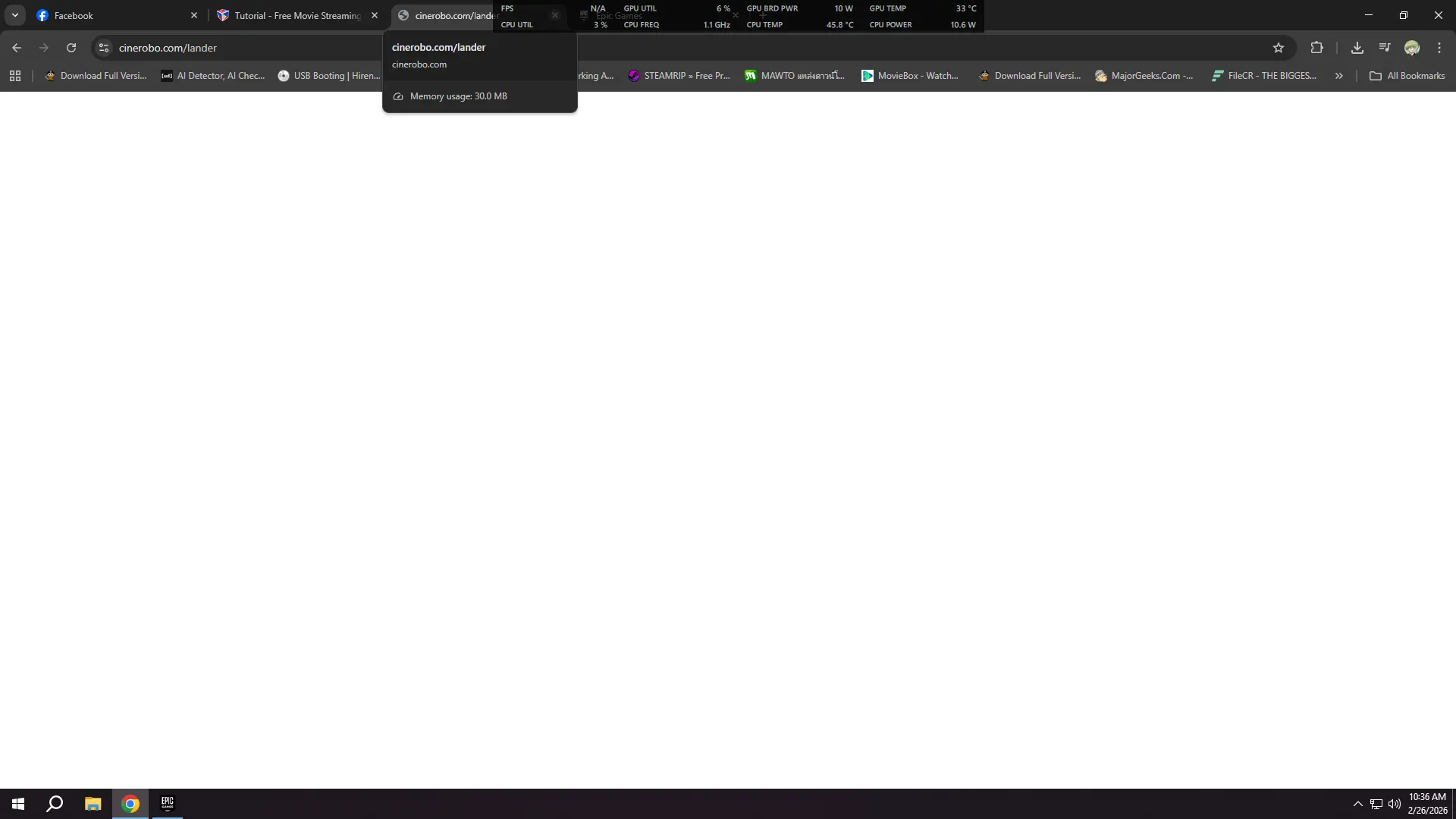Go back to the previous page

17,48
